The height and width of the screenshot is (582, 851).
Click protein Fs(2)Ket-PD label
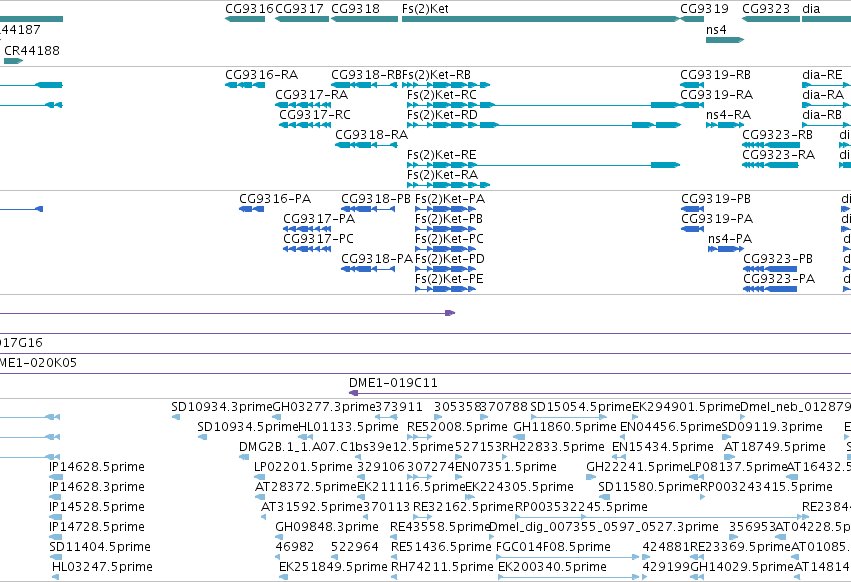pos(450,259)
